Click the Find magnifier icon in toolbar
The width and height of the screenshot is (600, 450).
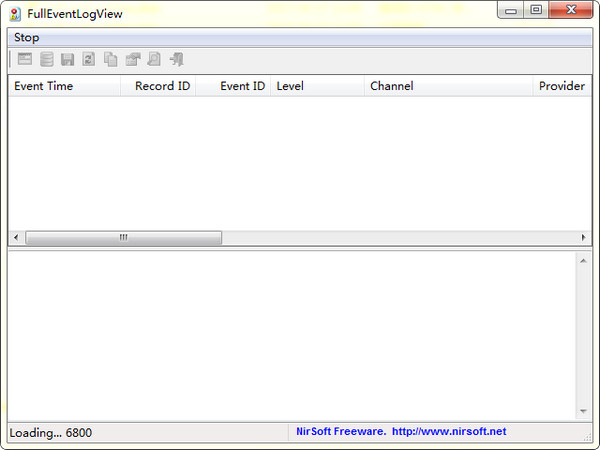(x=154, y=60)
